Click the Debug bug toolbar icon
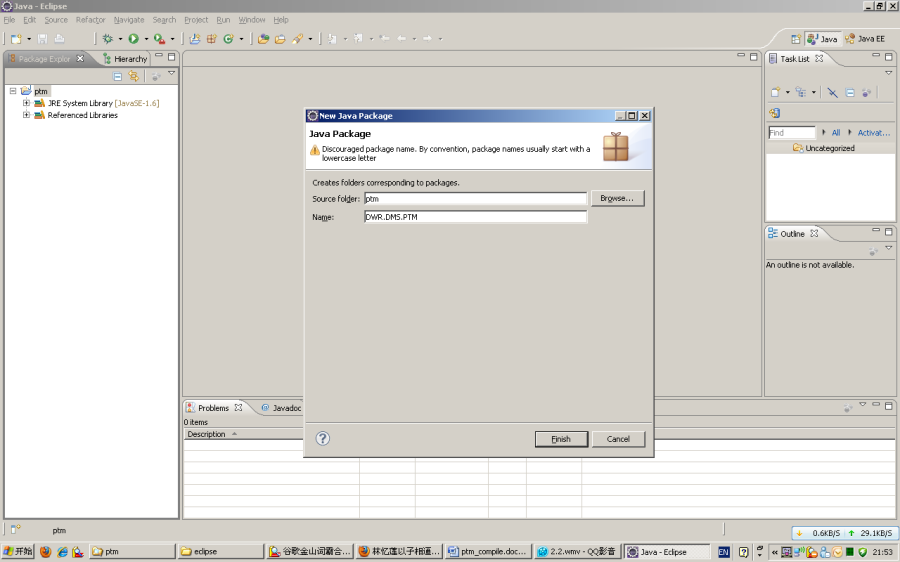Image resolution: width=900 pixels, height=562 pixels. [107, 39]
